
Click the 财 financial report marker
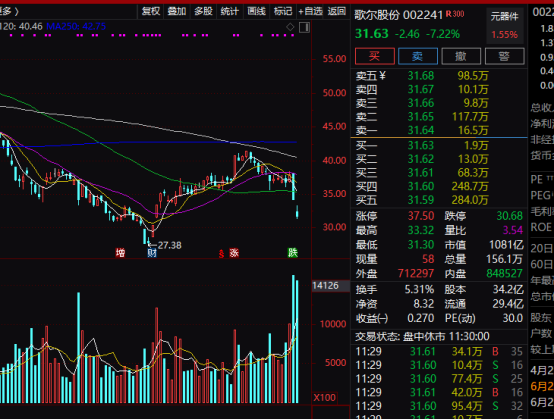(x=152, y=253)
